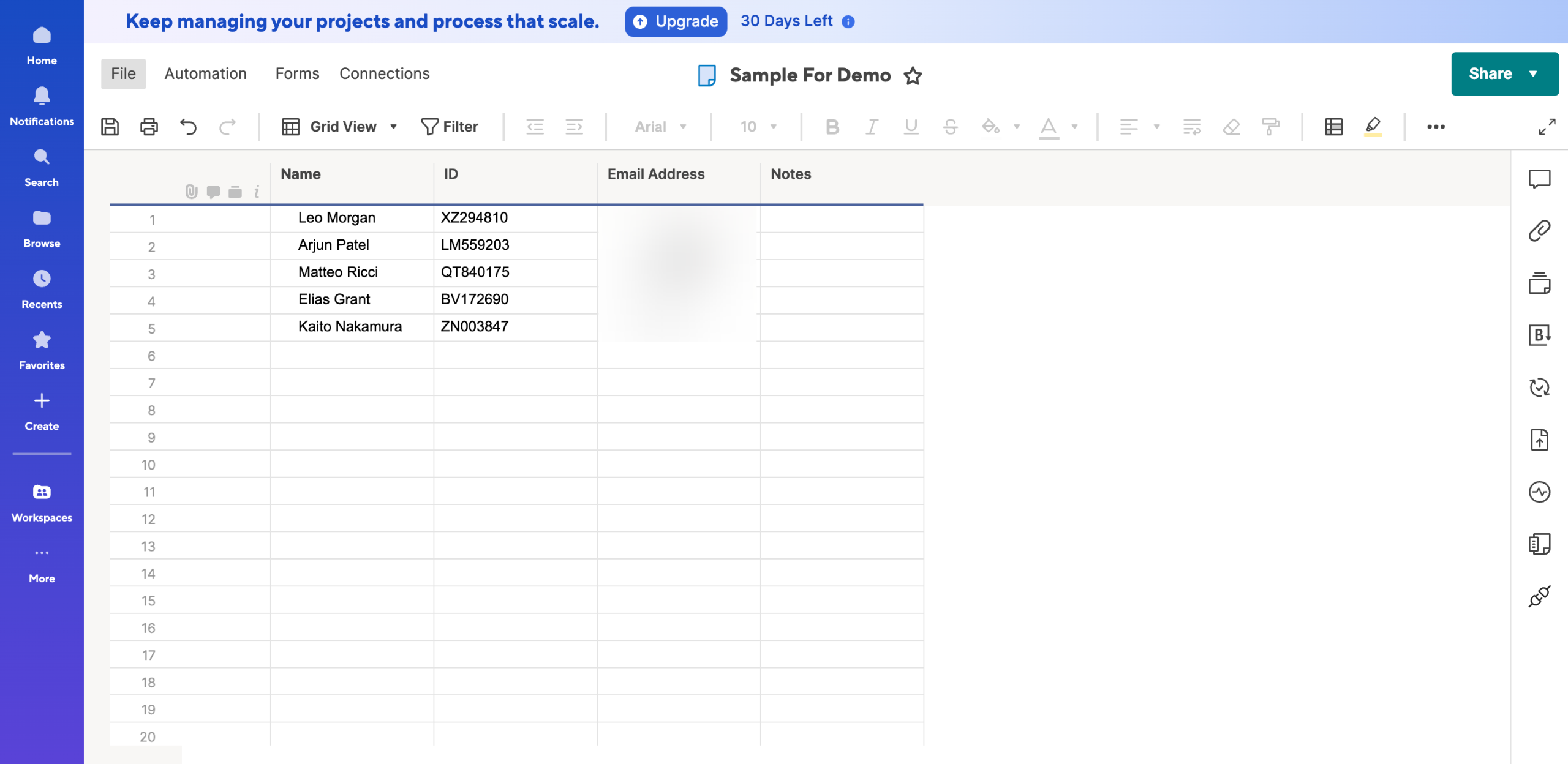
Task: Open the Brandfolder B panel icon
Action: 1539,335
